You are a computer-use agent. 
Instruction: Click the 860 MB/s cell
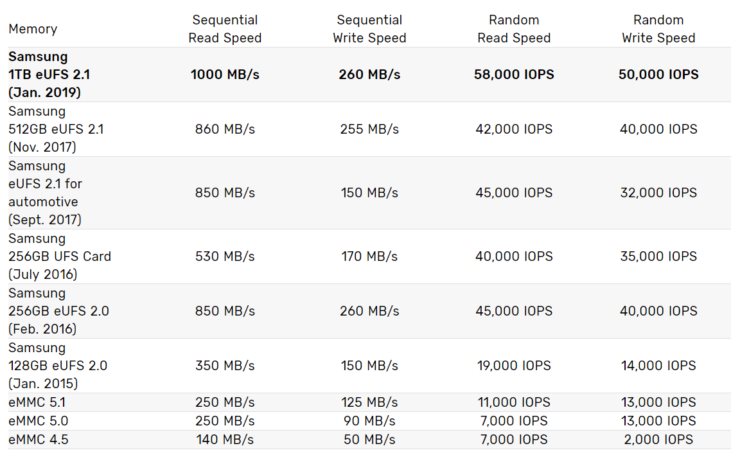(225, 129)
